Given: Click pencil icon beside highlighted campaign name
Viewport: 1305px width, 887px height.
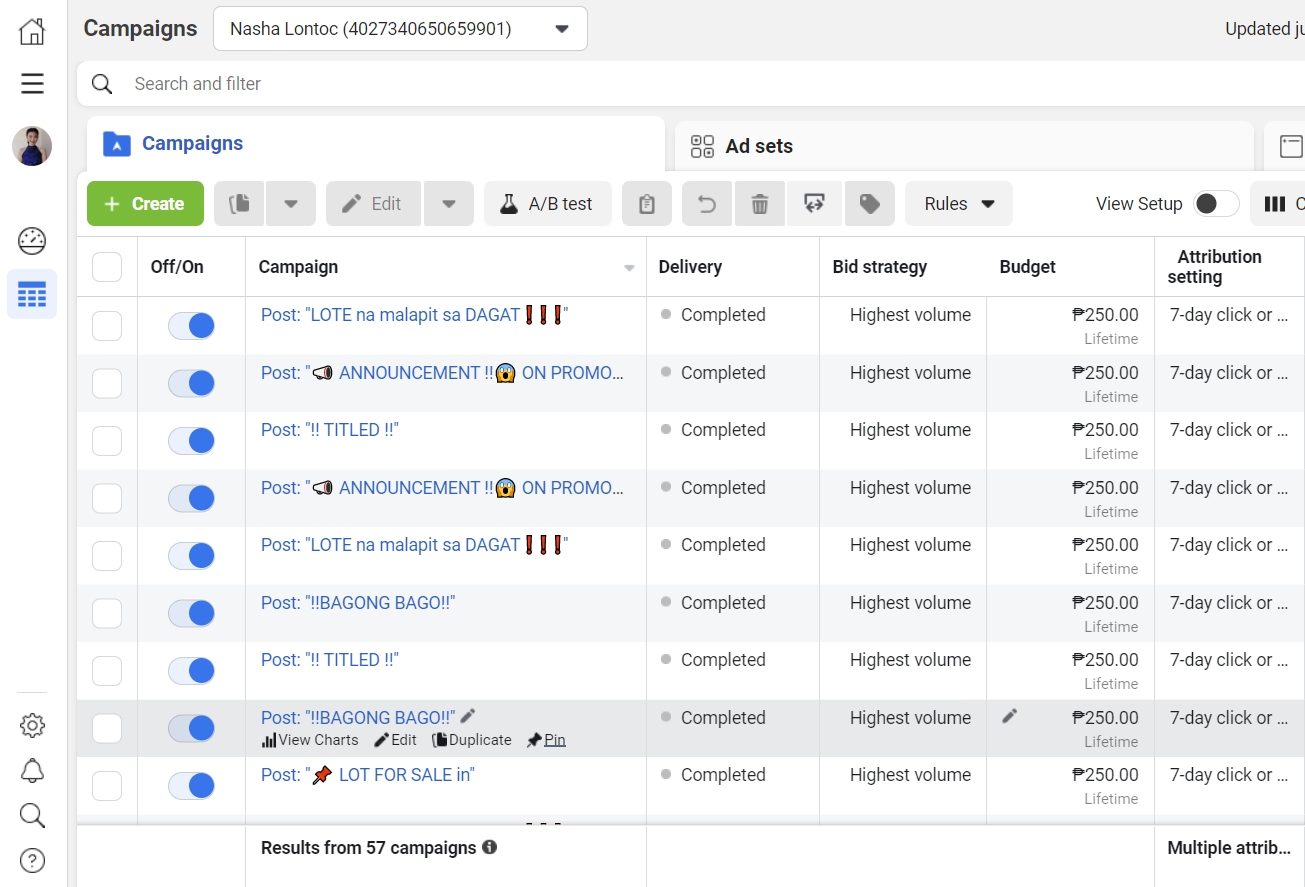Looking at the screenshot, I should [468, 716].
